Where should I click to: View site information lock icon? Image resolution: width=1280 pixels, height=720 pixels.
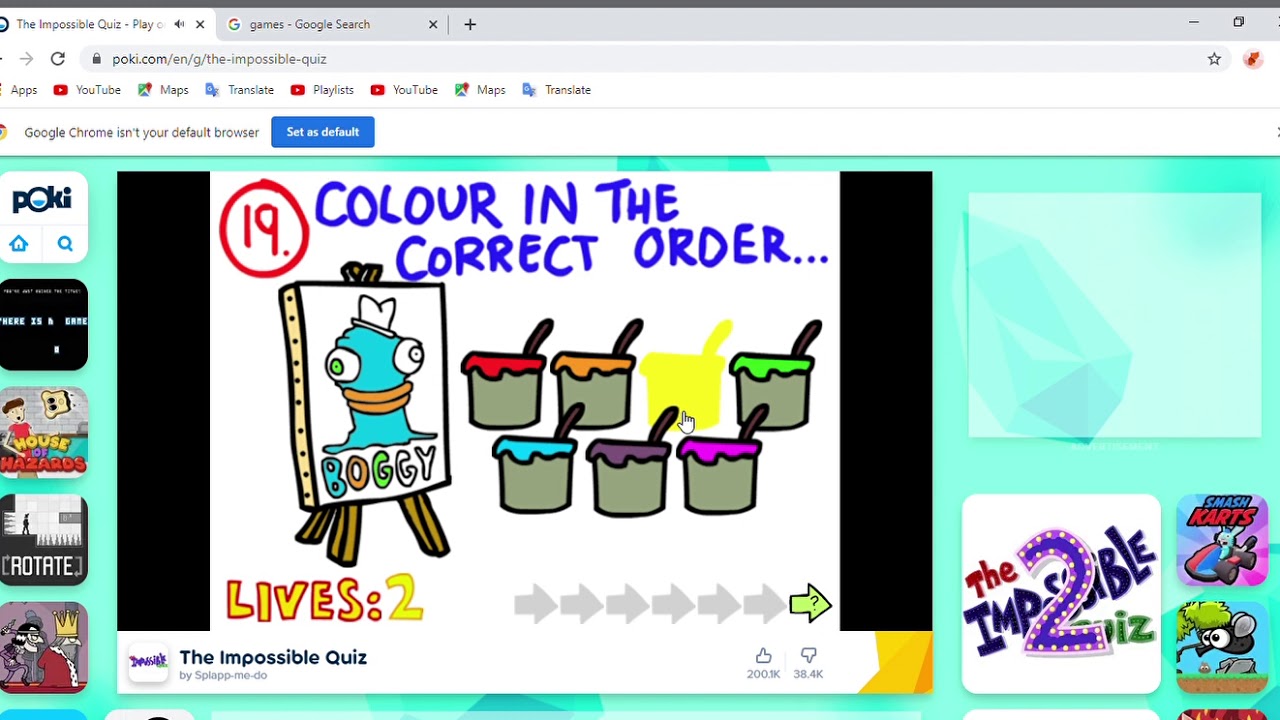tap(97, 59)
